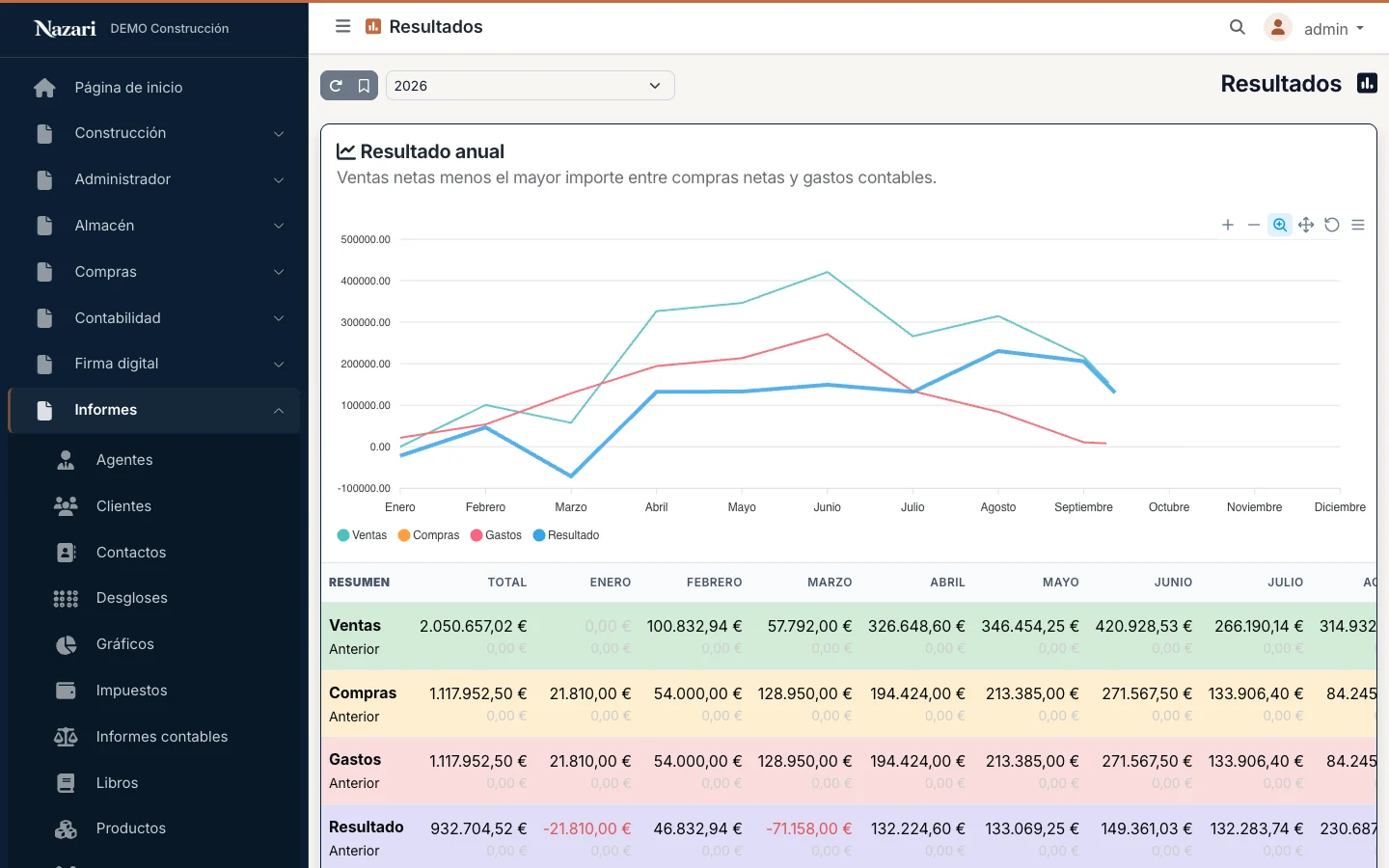Toggle Ventas series in chart legend

coord(362,535)
